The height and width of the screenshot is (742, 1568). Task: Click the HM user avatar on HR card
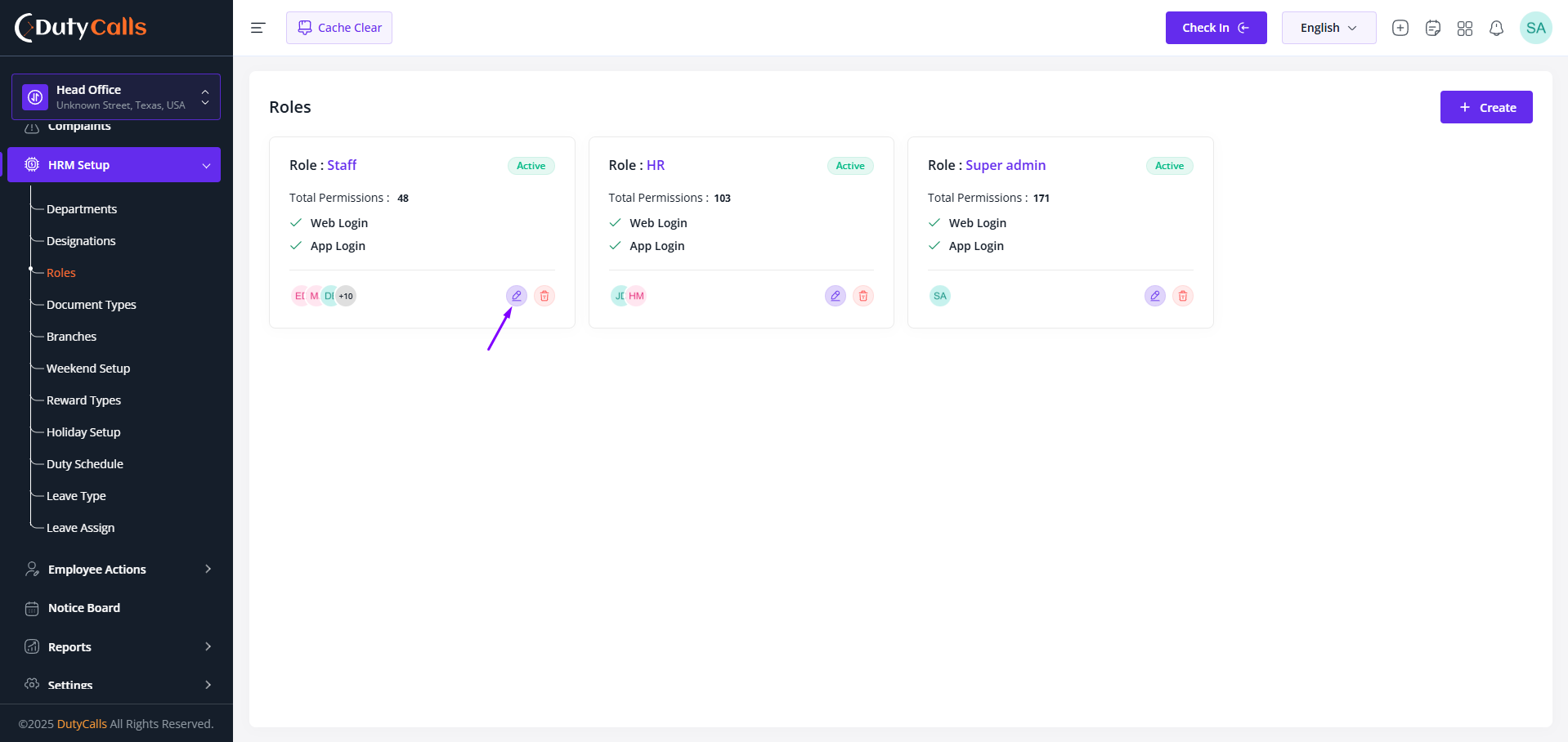point(637,296)
